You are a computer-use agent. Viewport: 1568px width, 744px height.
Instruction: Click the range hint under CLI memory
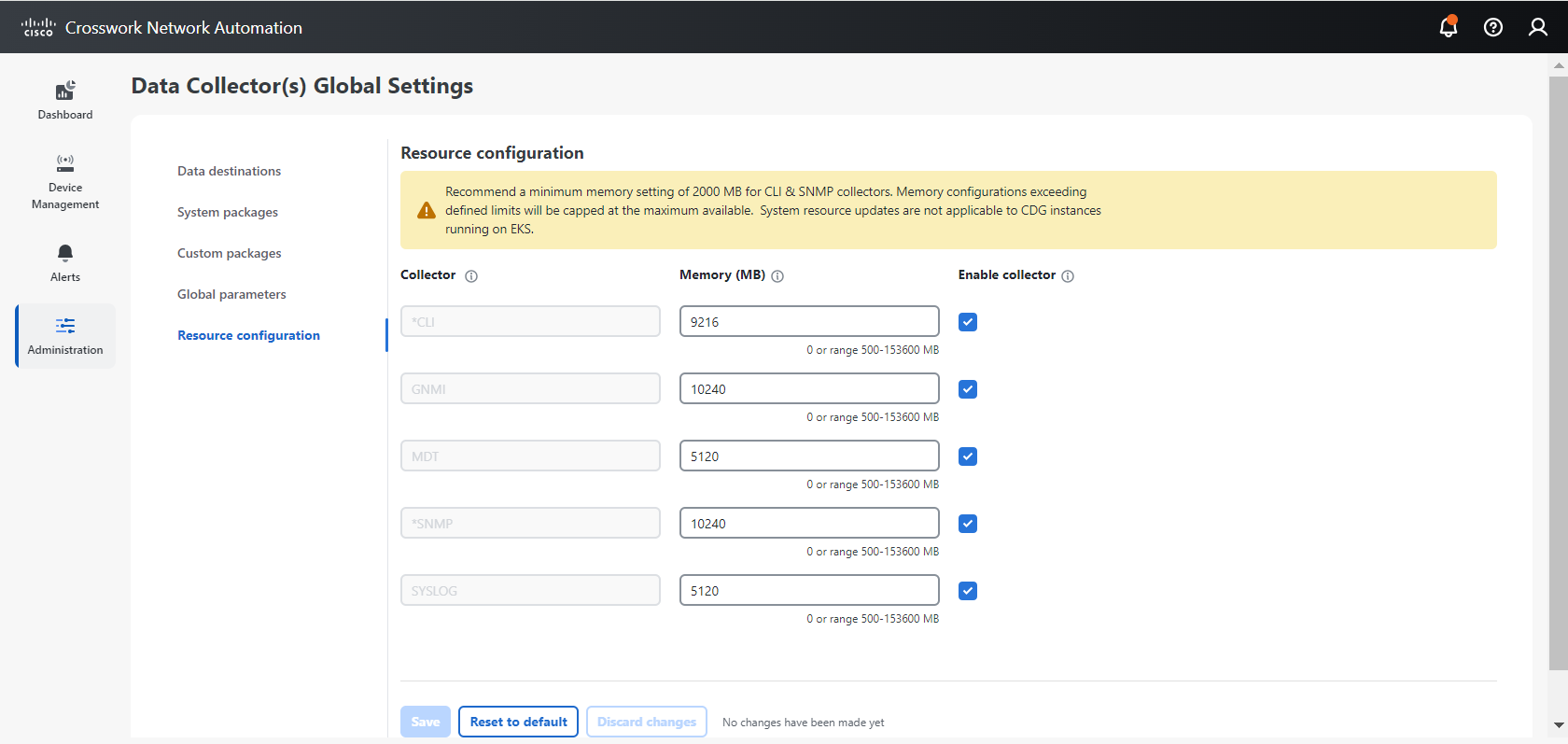coord(873,350)
